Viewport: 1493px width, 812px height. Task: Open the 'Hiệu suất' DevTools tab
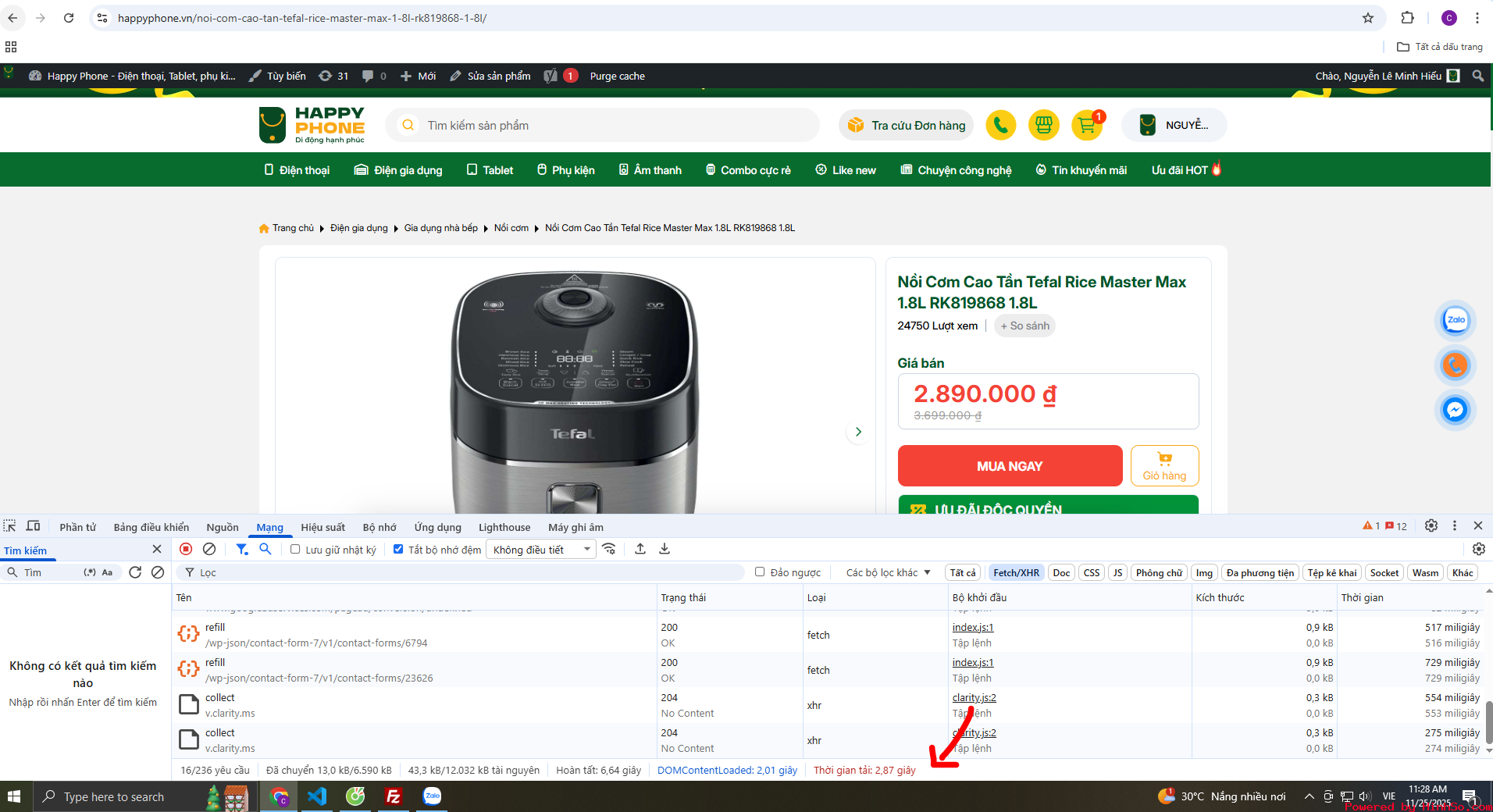pyautogui.click(x=322, y=527)
